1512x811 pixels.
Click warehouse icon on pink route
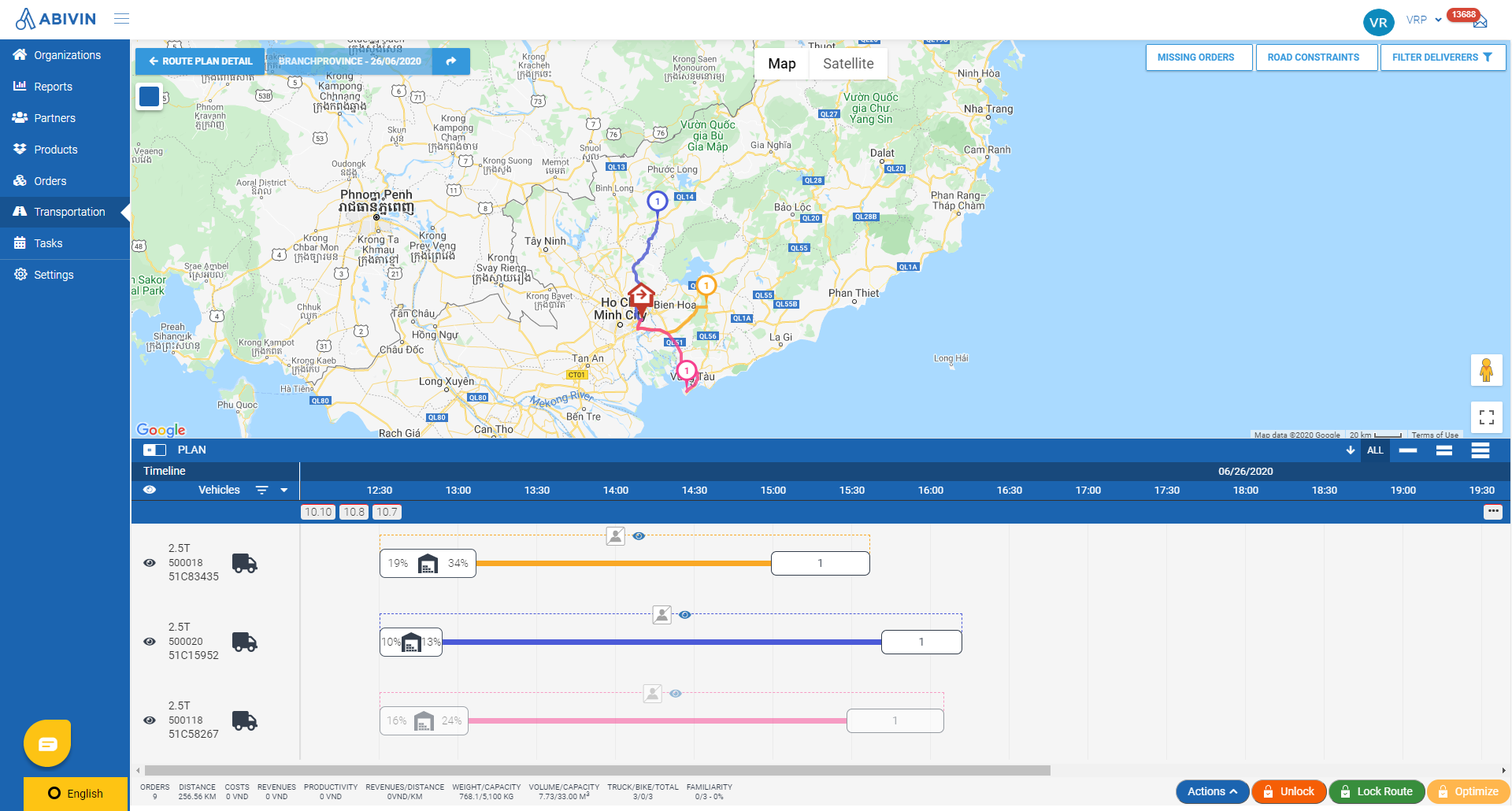coord(424,721)
